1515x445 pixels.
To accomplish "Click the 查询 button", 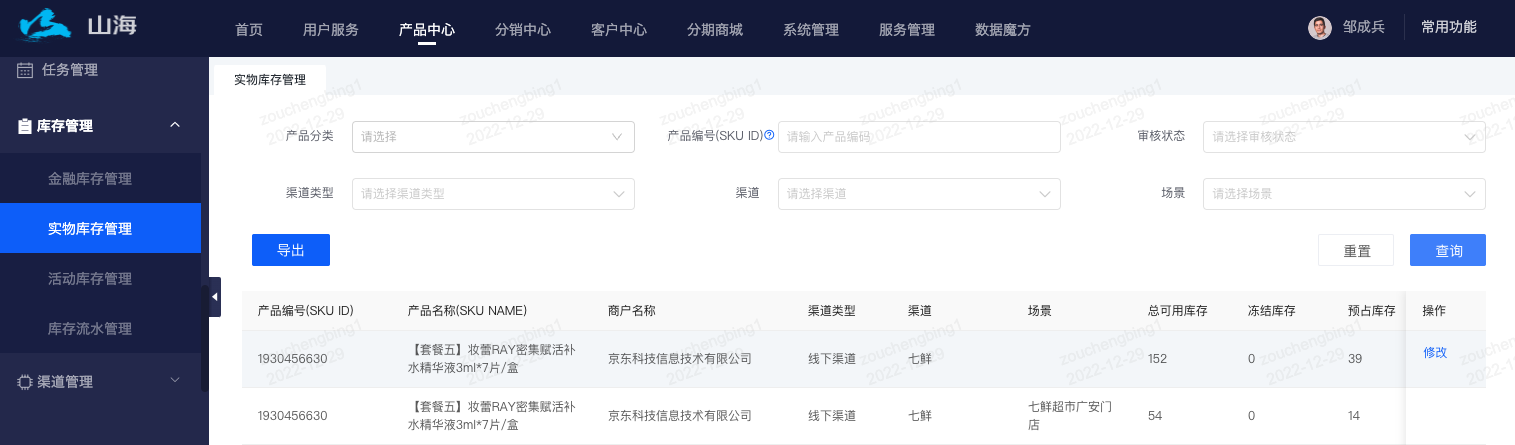I will click(1448, 250).
